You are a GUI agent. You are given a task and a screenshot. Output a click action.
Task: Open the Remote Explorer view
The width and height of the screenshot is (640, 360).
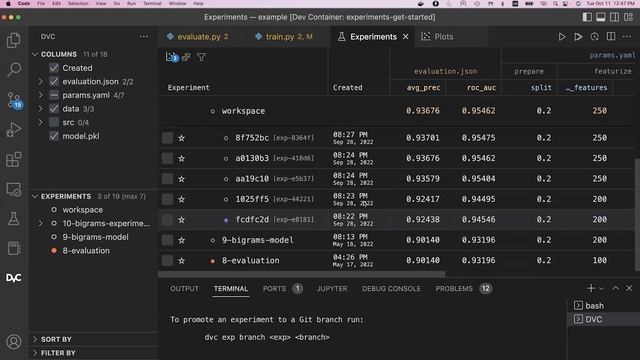tap(13, 189)
